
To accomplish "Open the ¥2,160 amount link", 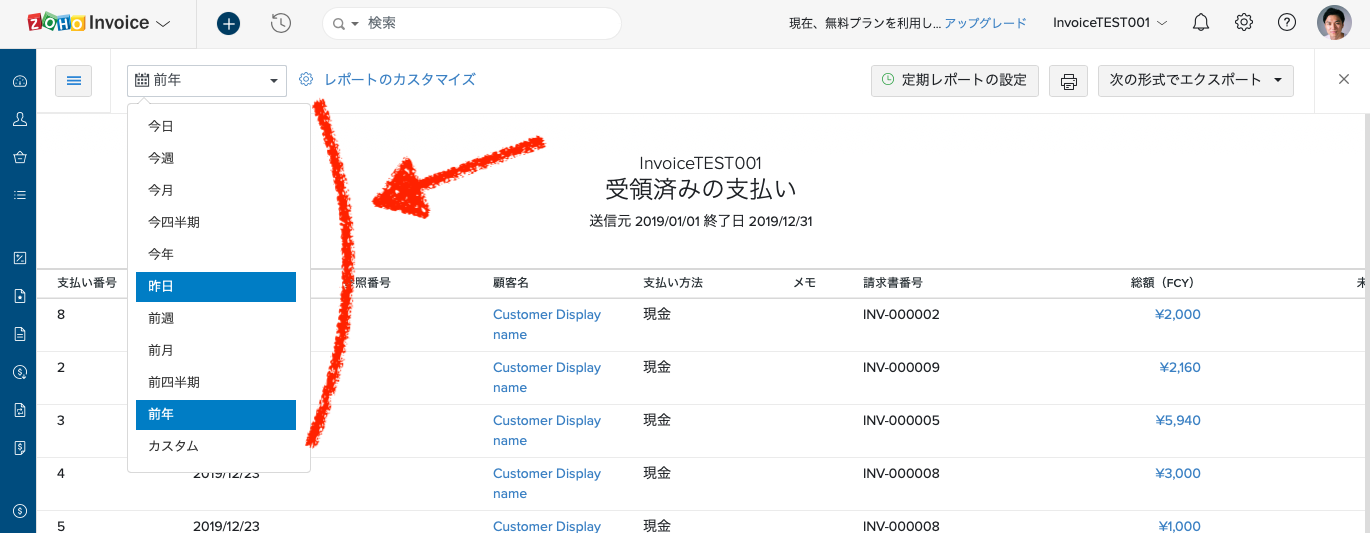I will (x=1179, y=367).
